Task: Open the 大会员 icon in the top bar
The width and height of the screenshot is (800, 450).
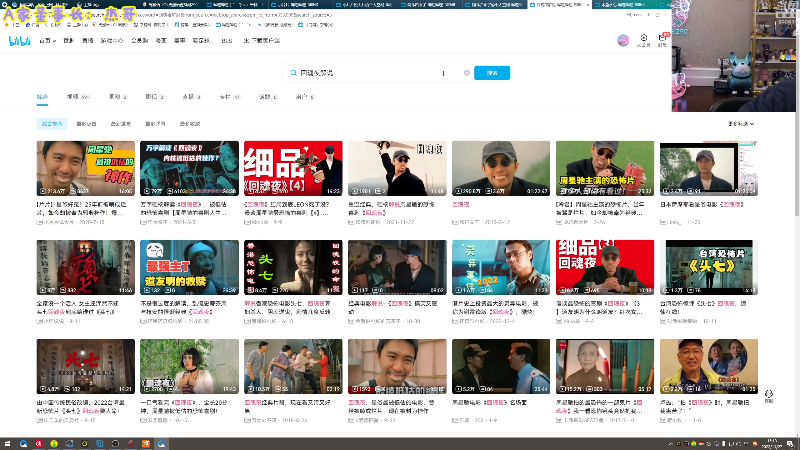Action: (x=643, y=40)
